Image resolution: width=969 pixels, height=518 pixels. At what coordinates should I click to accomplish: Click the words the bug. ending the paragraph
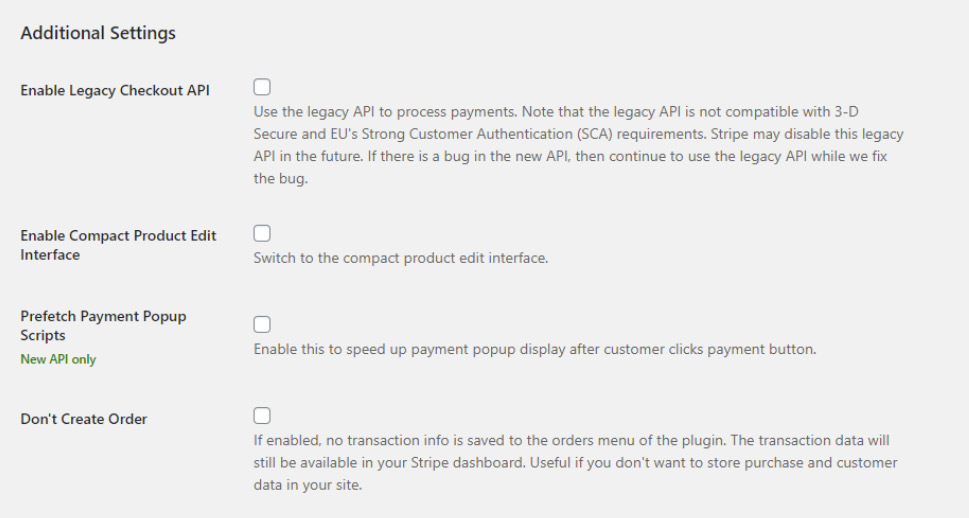click(281, 179)
